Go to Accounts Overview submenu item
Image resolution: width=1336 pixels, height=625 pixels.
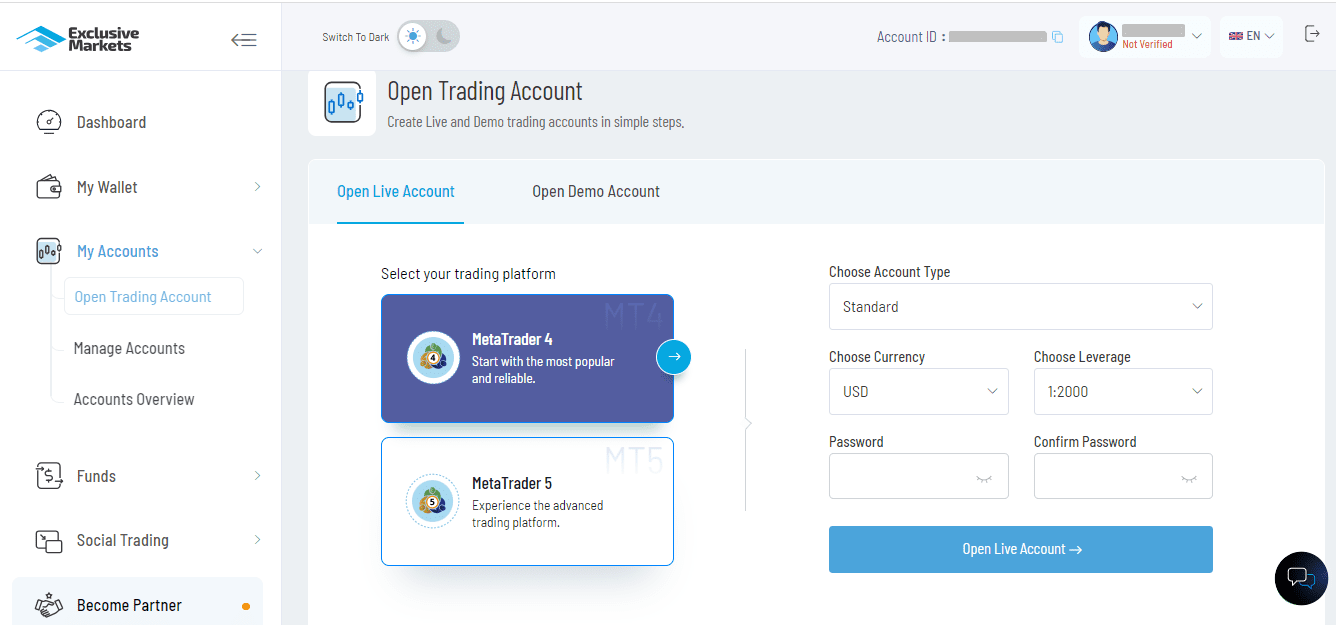click(134, 400)
